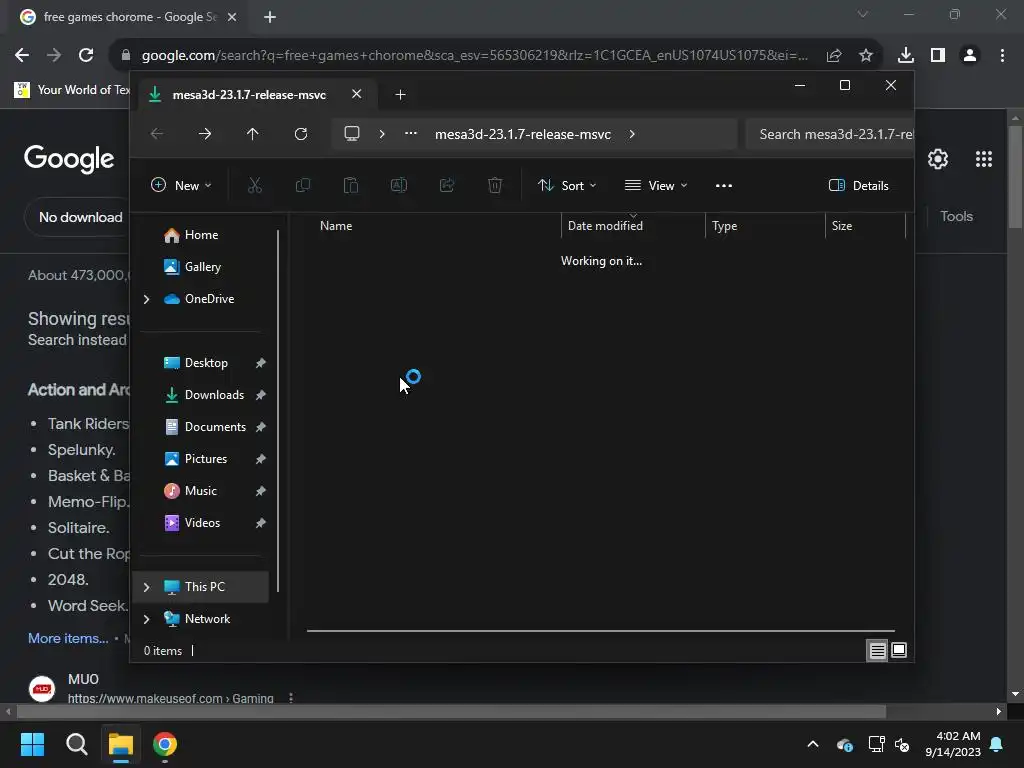Click the Chrome horizontal scrollbar thumb
Image resolution: width=1024 pixels, height=768 pixels.
451,711
